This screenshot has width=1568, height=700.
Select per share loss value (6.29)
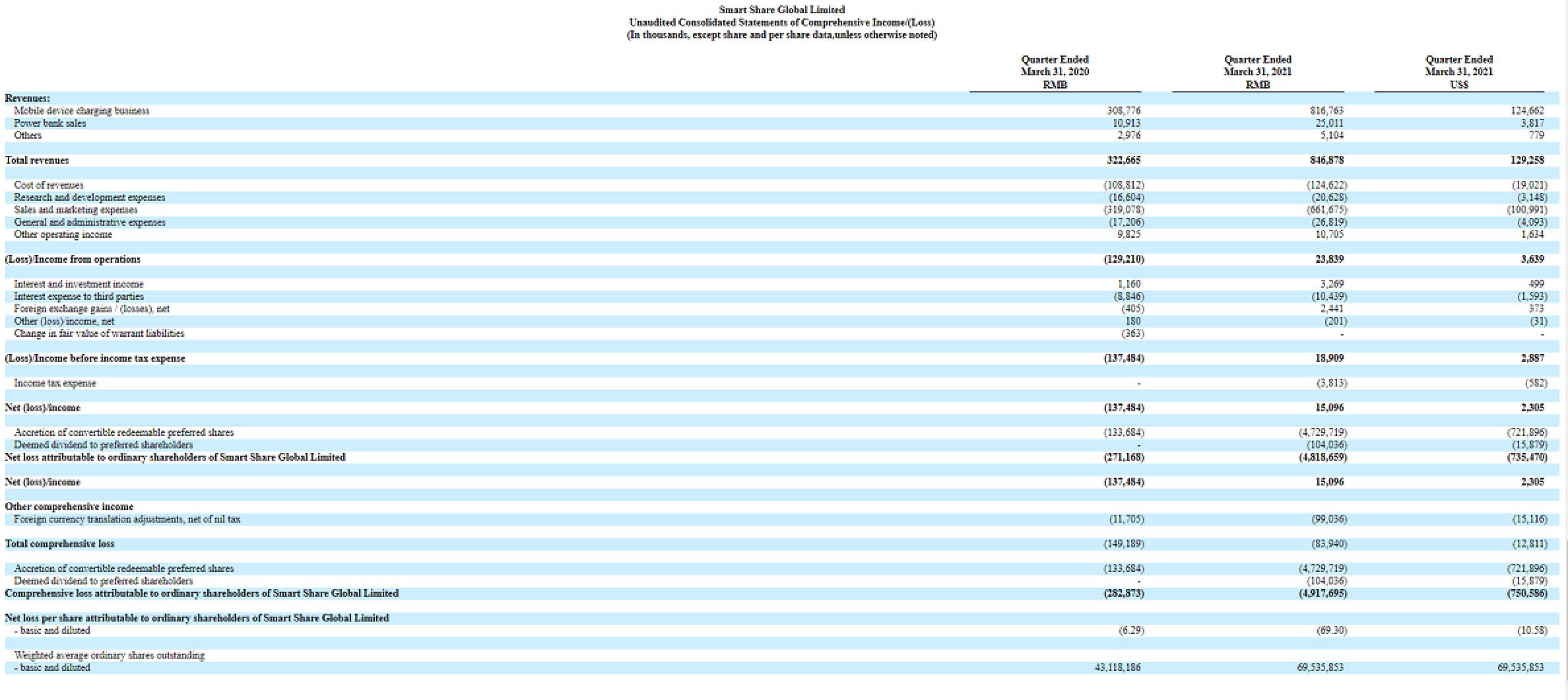point(1131,630)
